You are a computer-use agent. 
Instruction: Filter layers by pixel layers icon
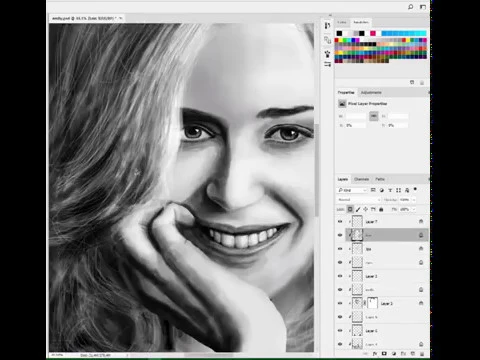[x=373, y=190]
